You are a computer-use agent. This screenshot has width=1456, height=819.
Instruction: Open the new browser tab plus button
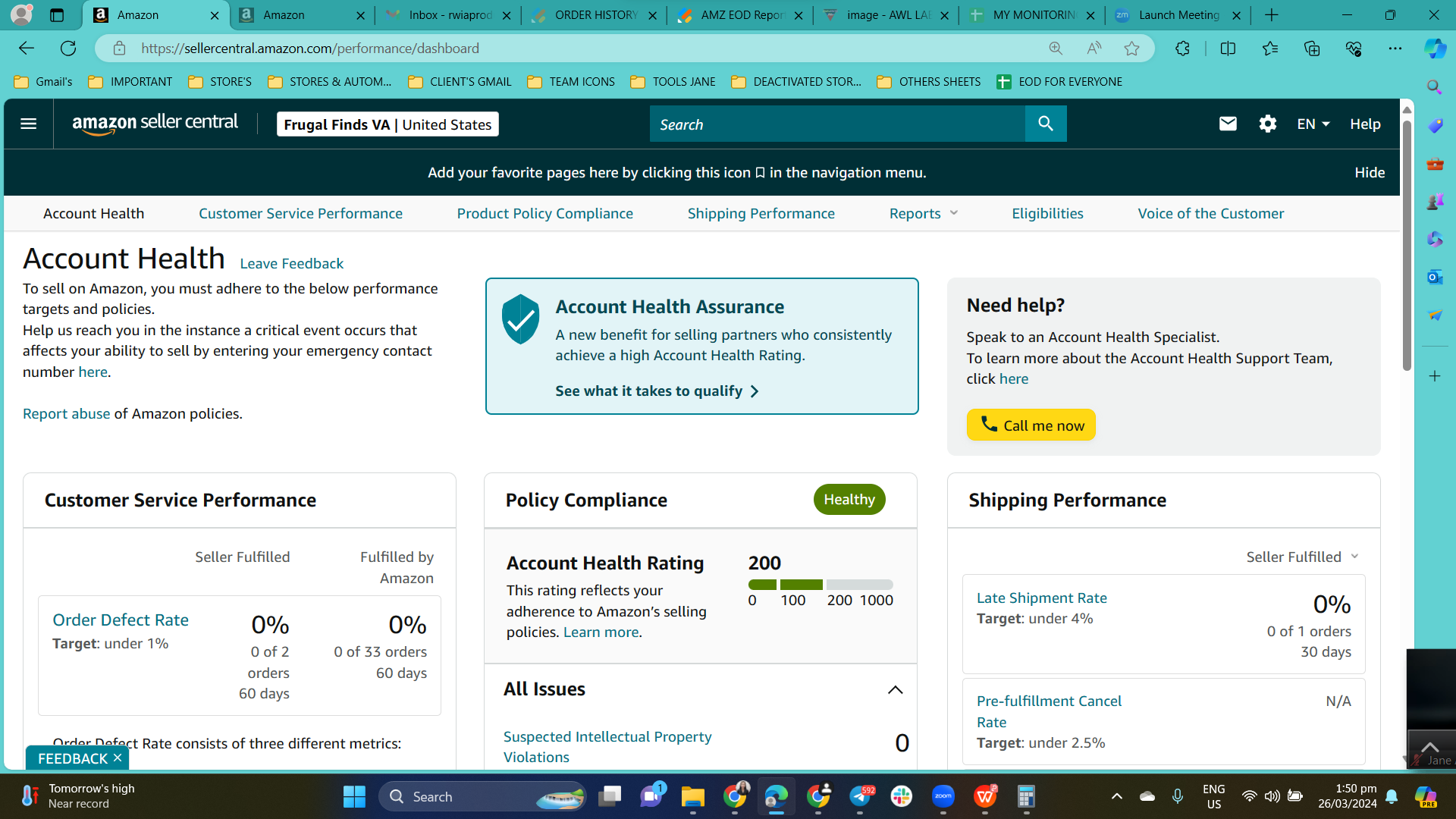1272,15
